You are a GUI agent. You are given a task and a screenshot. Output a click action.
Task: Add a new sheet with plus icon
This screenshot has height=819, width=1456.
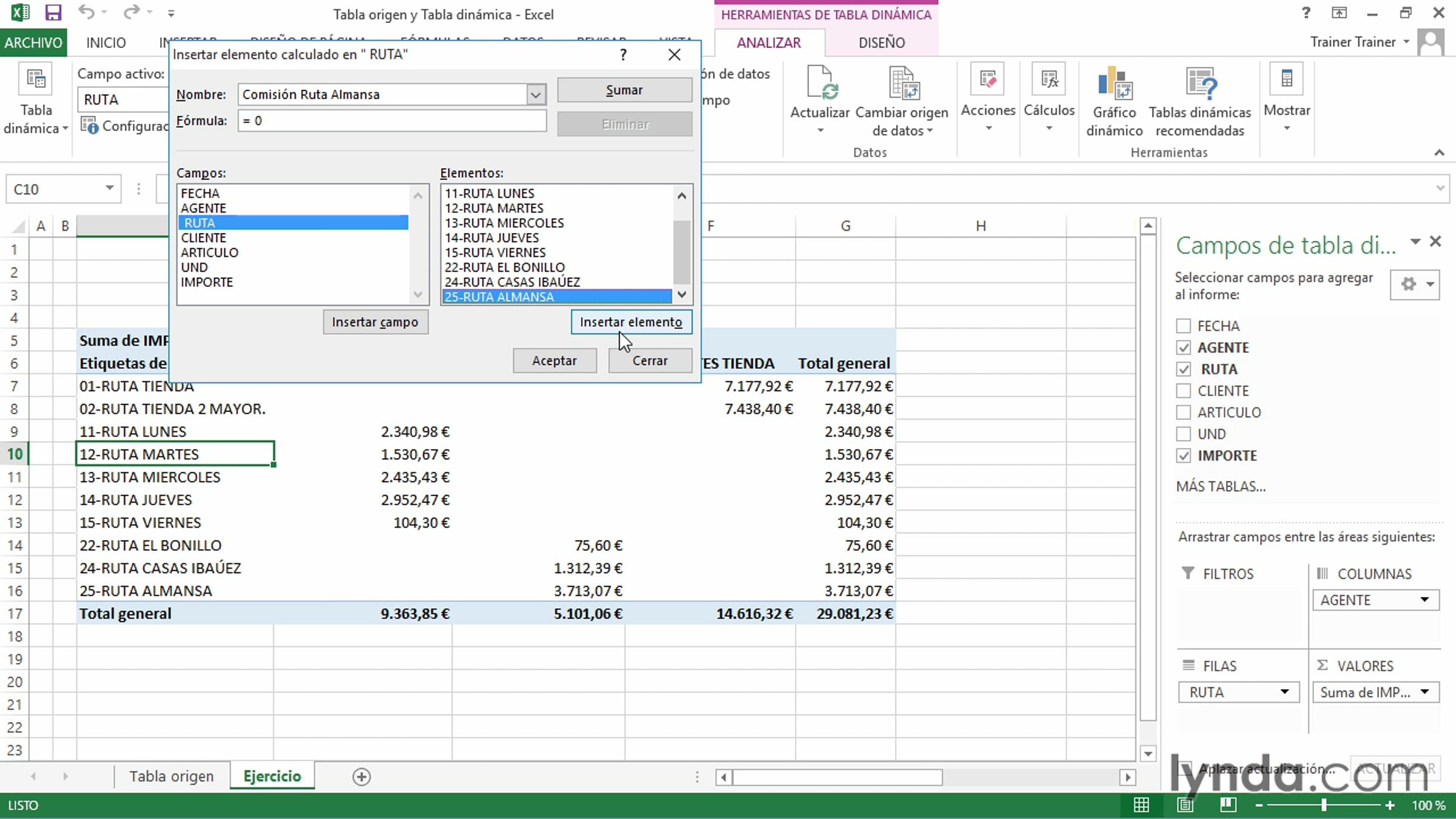click(362, 777)
